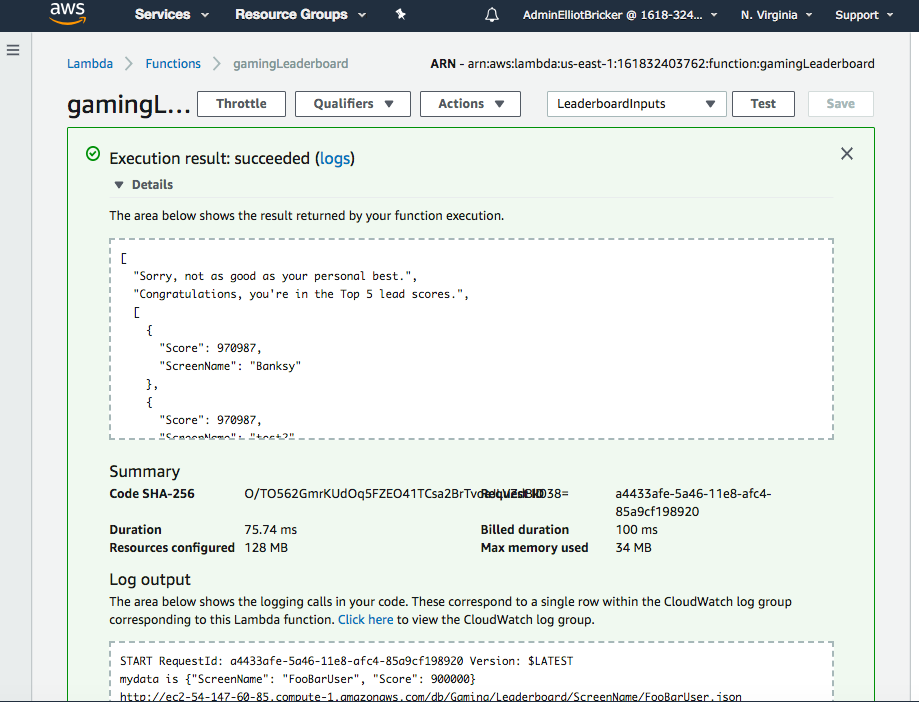
Task: Click the gamingLeaderboard breadcrumb text
Action: coord(291,63)
